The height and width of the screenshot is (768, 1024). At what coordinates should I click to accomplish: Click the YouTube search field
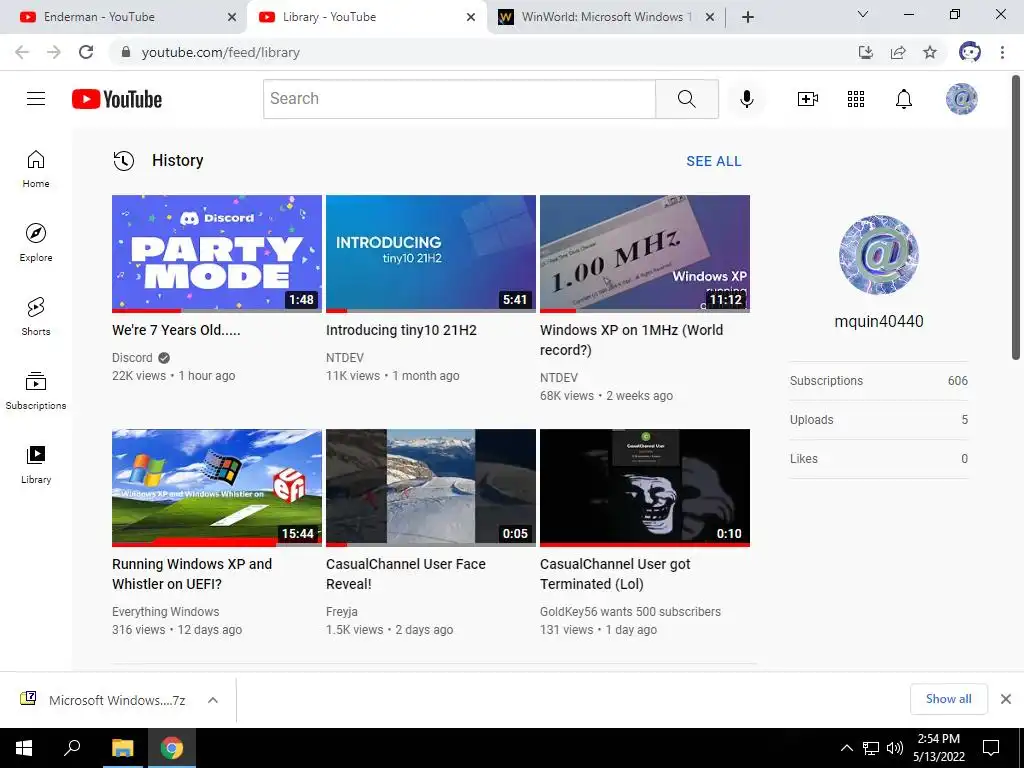[x=459, y=99]
